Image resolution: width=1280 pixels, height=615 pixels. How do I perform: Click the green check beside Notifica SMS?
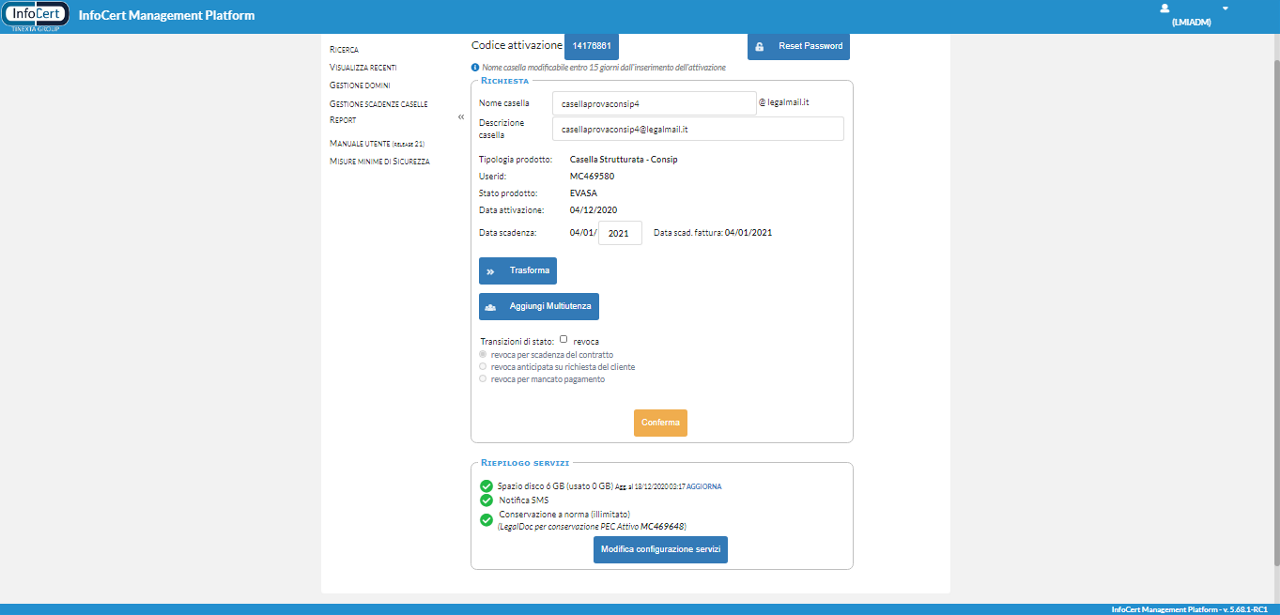pyautogui.click(x=487, y=500)
